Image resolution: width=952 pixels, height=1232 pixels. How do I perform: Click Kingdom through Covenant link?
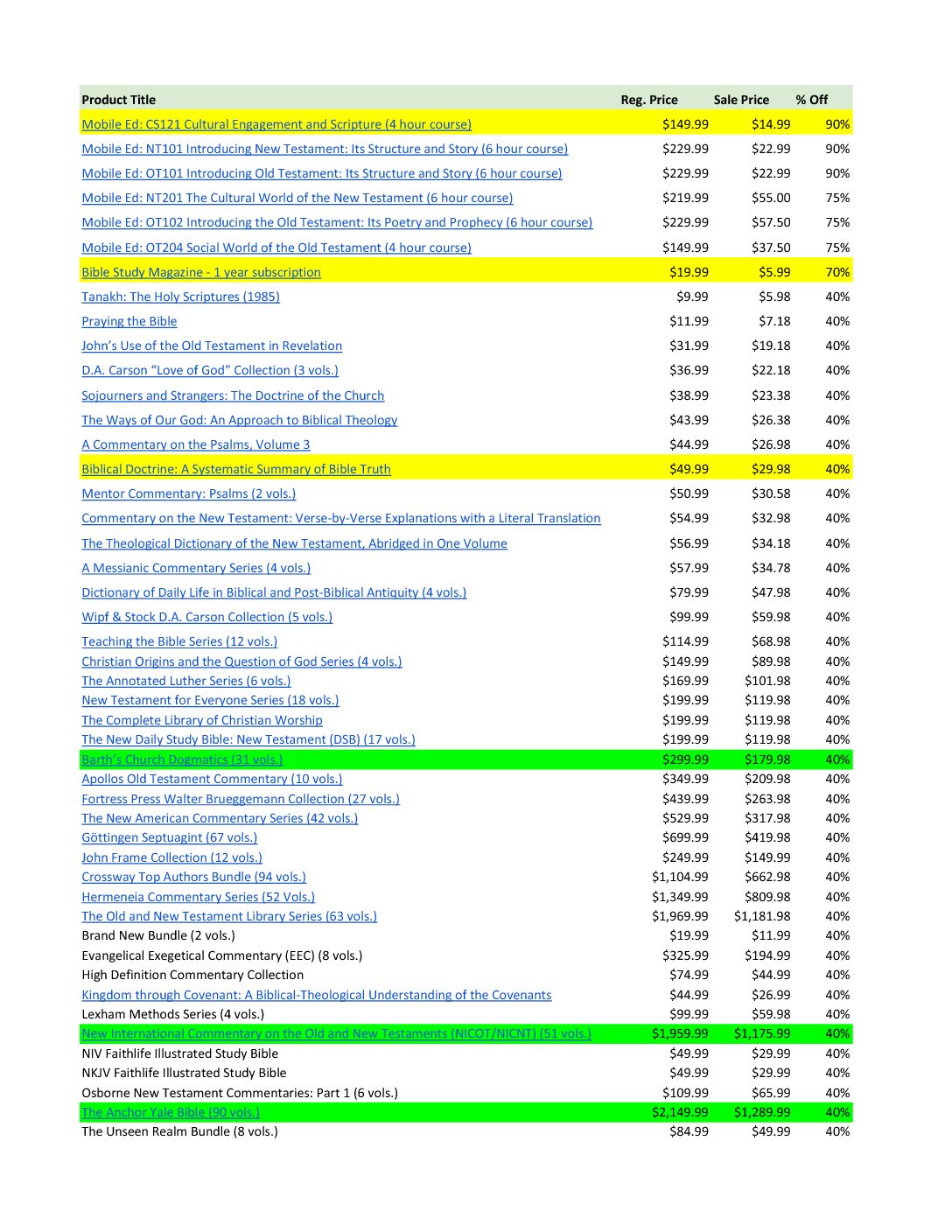317,995
